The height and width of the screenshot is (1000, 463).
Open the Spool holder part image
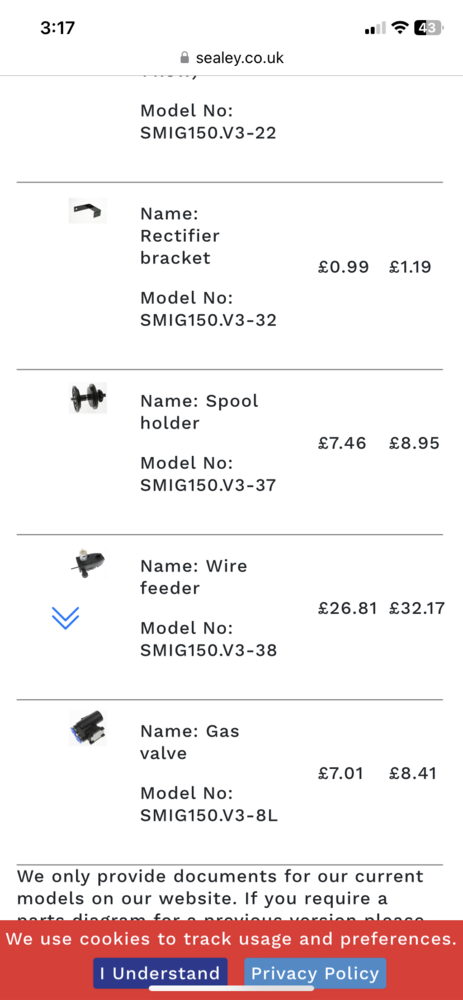click(x=87, y=398)
